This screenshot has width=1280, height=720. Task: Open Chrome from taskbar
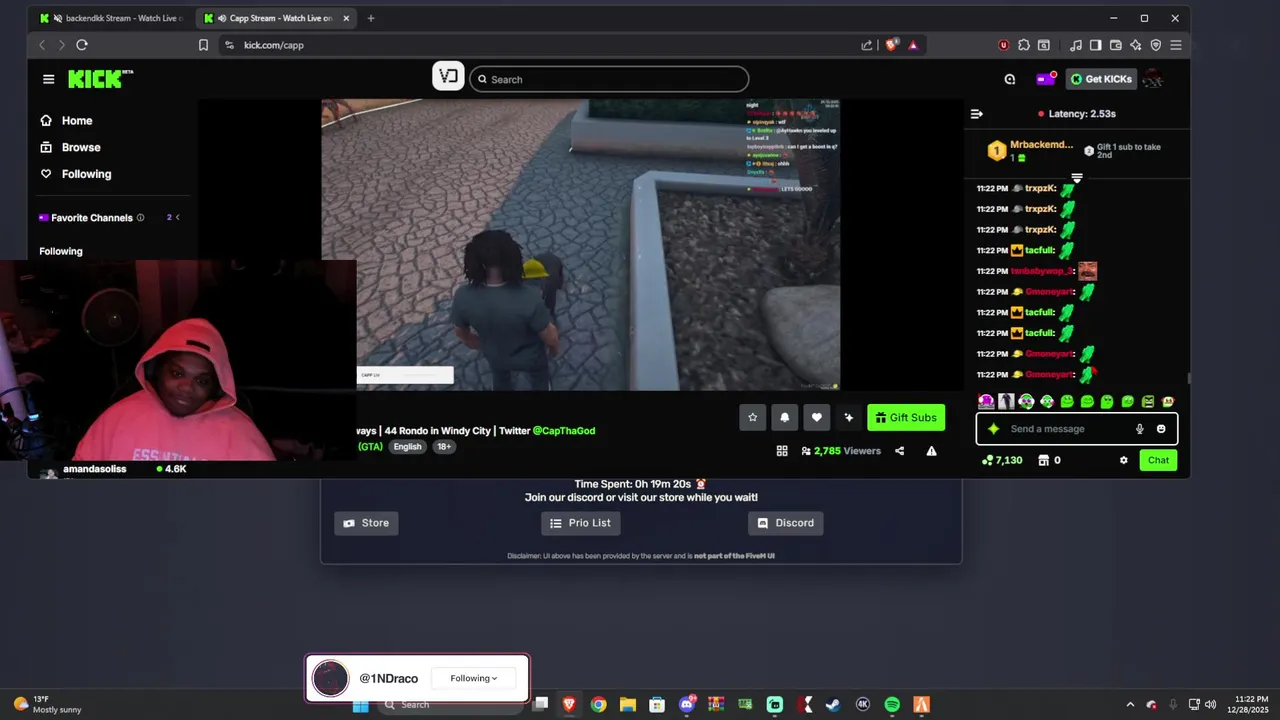[x=598, y=705]
